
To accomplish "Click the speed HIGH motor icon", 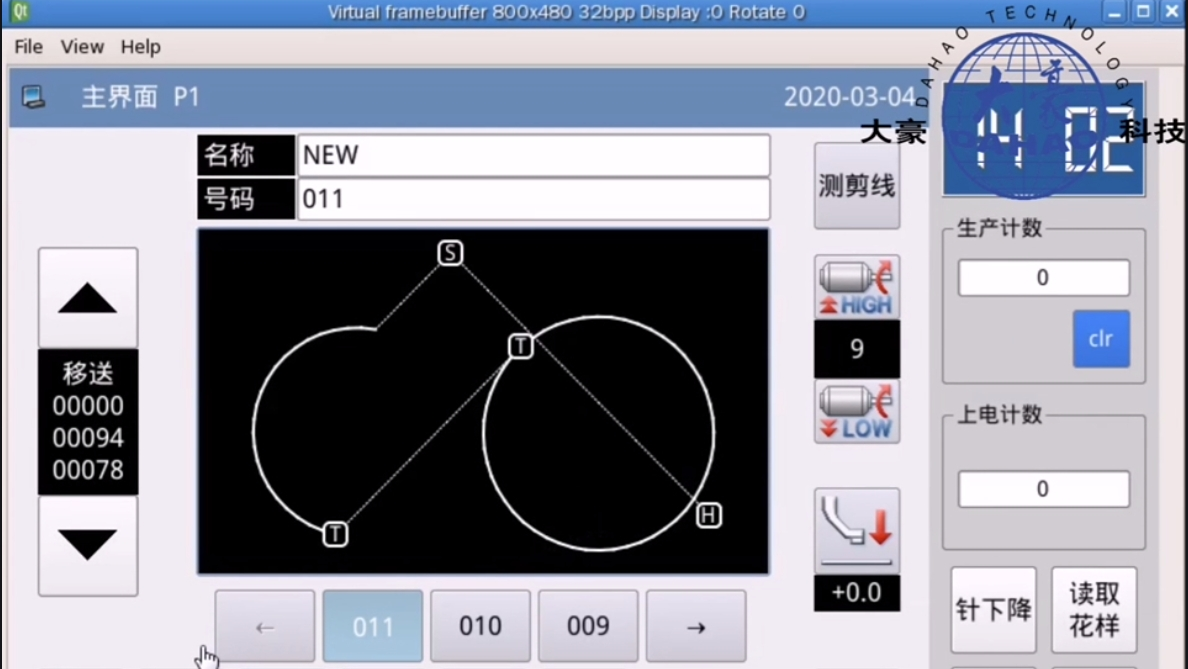I will [x=856, y=288].
